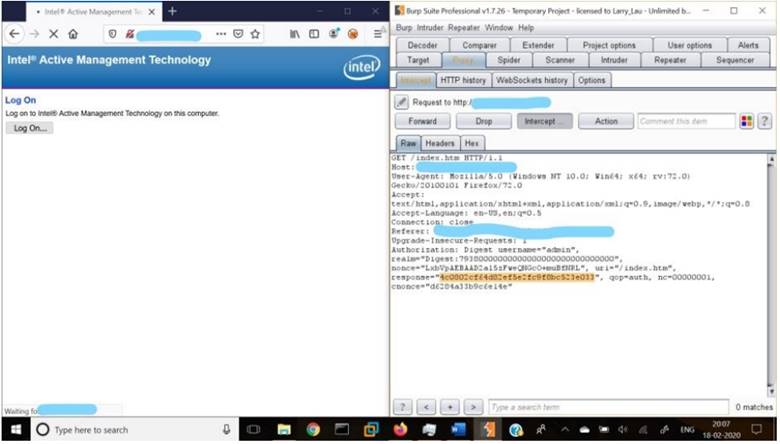Click the orange extension icon in Firefox toolbar
Image resolution: width=780 pixels, height=444 pixels.
(353, 34)
